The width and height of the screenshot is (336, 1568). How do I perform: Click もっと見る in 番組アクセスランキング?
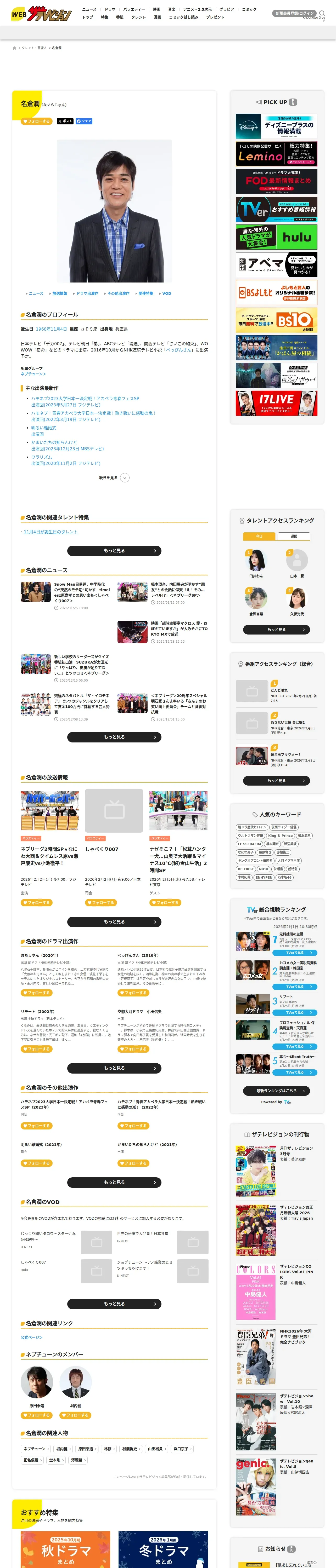[x=276, y=780]
